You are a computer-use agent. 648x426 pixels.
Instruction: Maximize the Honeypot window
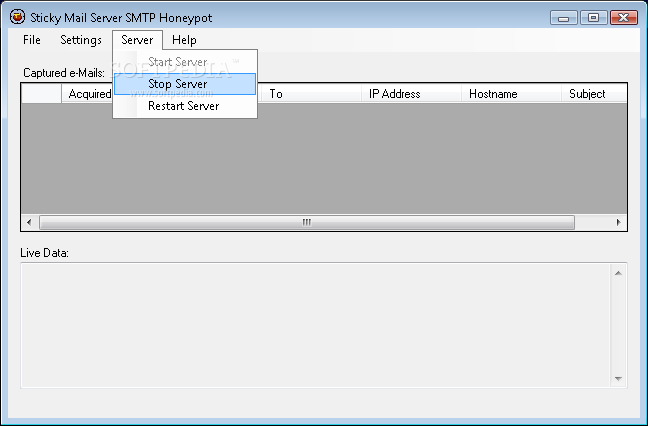tap(593, 18)
